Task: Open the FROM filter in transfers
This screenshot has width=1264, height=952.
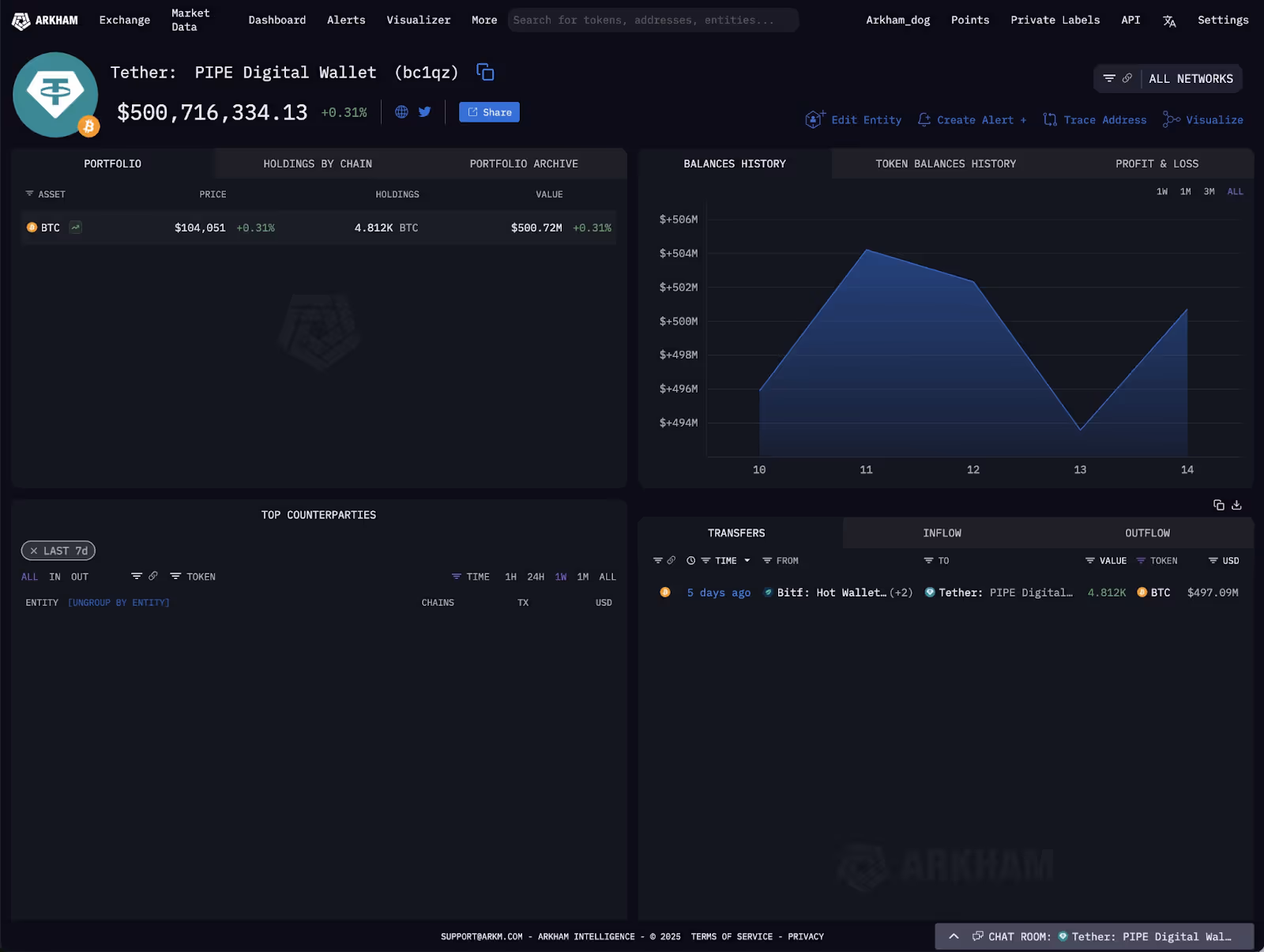Action: (x=781, y=561)
